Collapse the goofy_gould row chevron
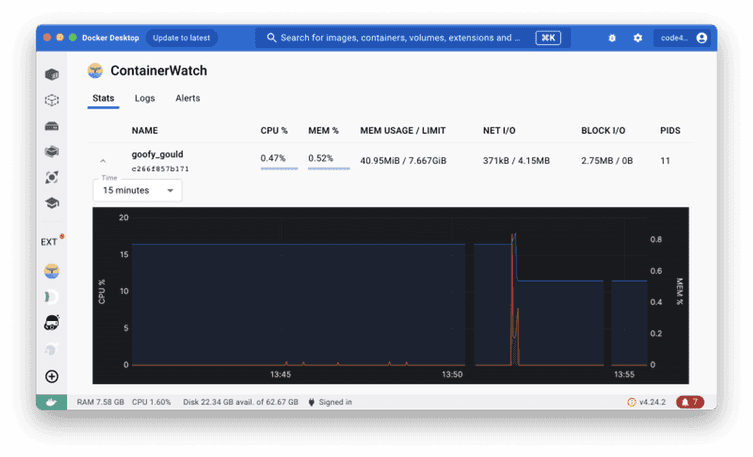Screen dimensions: 753x457 pyautogui.click(x=103, y=161)
